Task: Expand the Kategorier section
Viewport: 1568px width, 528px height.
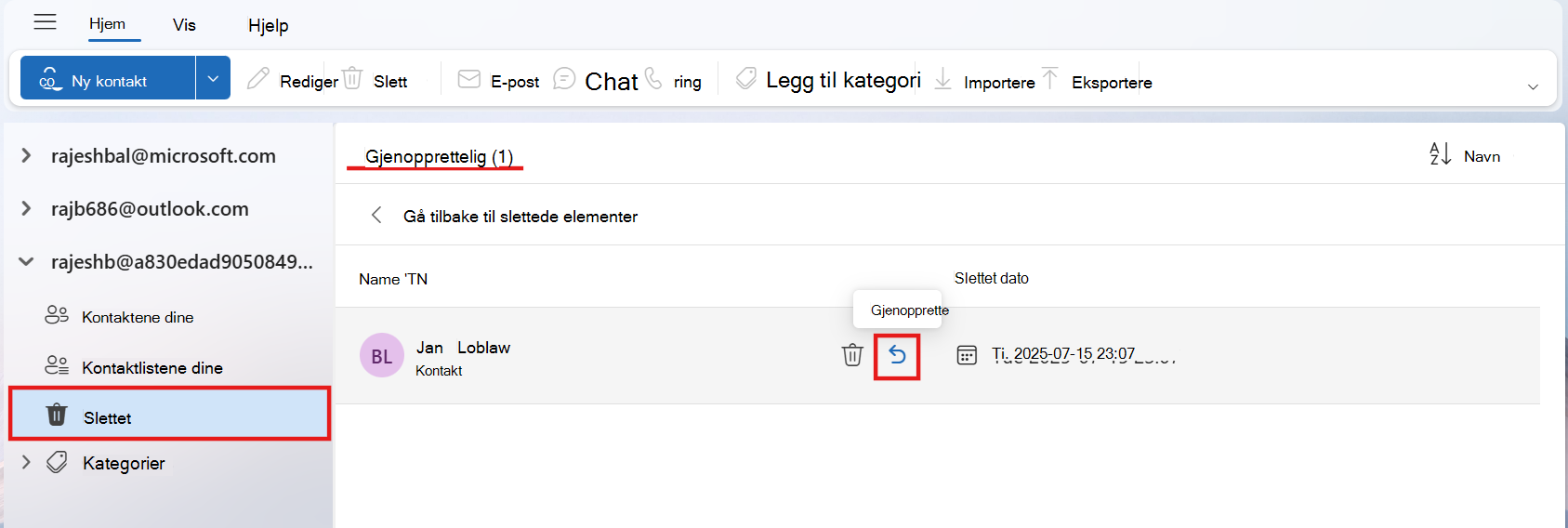Action: pyautogui.click(x=26, y=462)
